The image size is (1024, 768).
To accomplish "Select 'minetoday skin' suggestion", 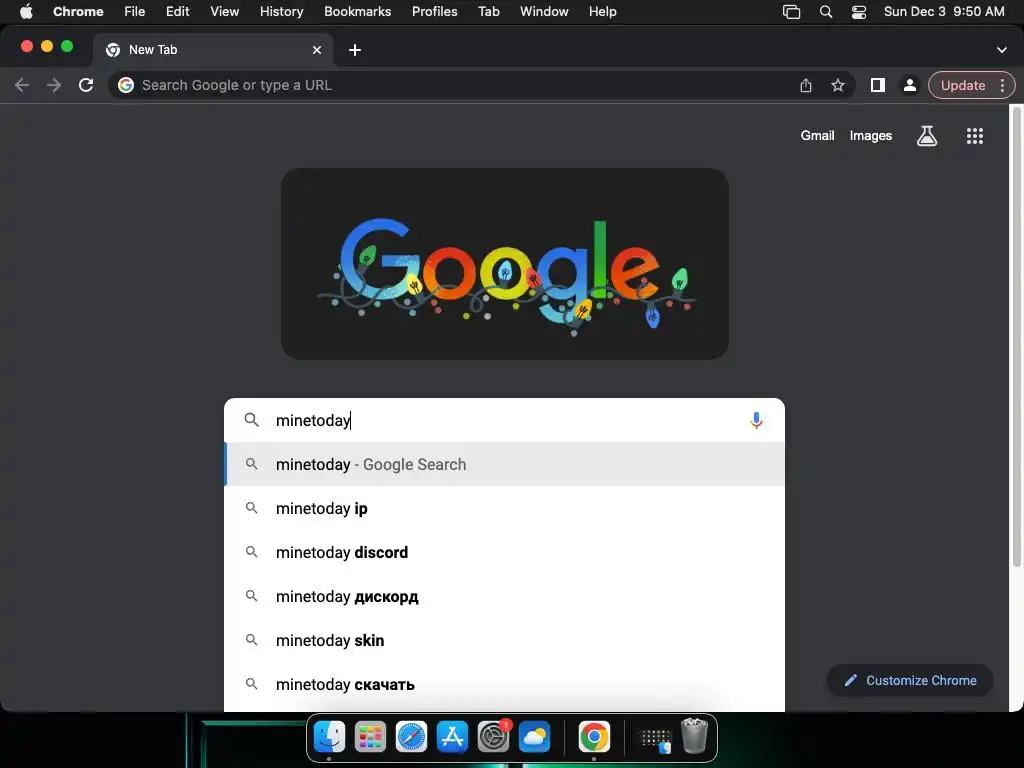I will [504, 640].
